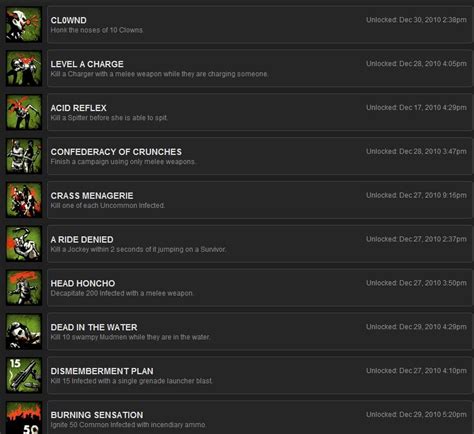Click the CL0WND achievement title
This screenshot has width=474, height=434.
(x=69, y=20)
